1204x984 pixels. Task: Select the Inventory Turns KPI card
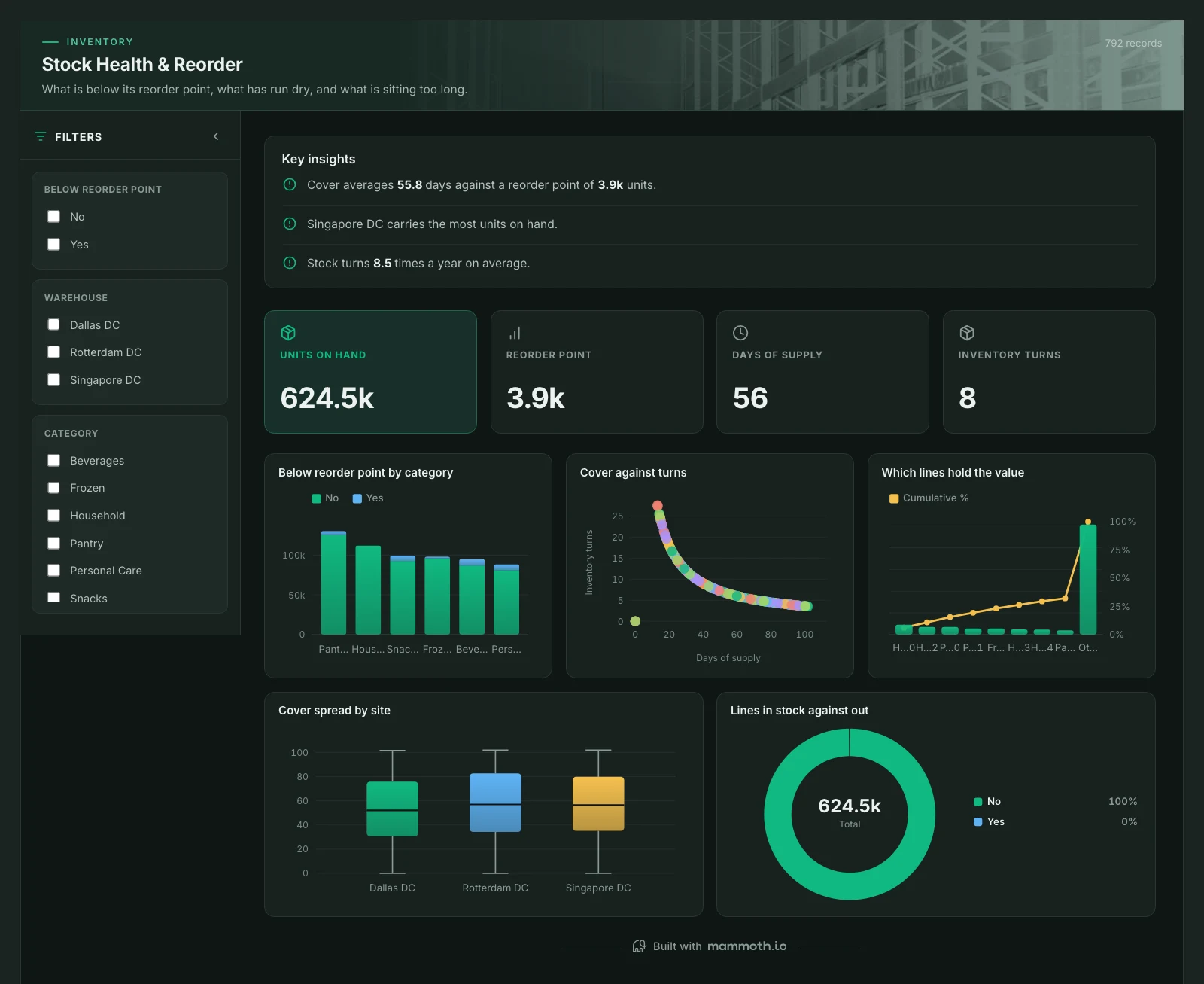pos(1049,372)
